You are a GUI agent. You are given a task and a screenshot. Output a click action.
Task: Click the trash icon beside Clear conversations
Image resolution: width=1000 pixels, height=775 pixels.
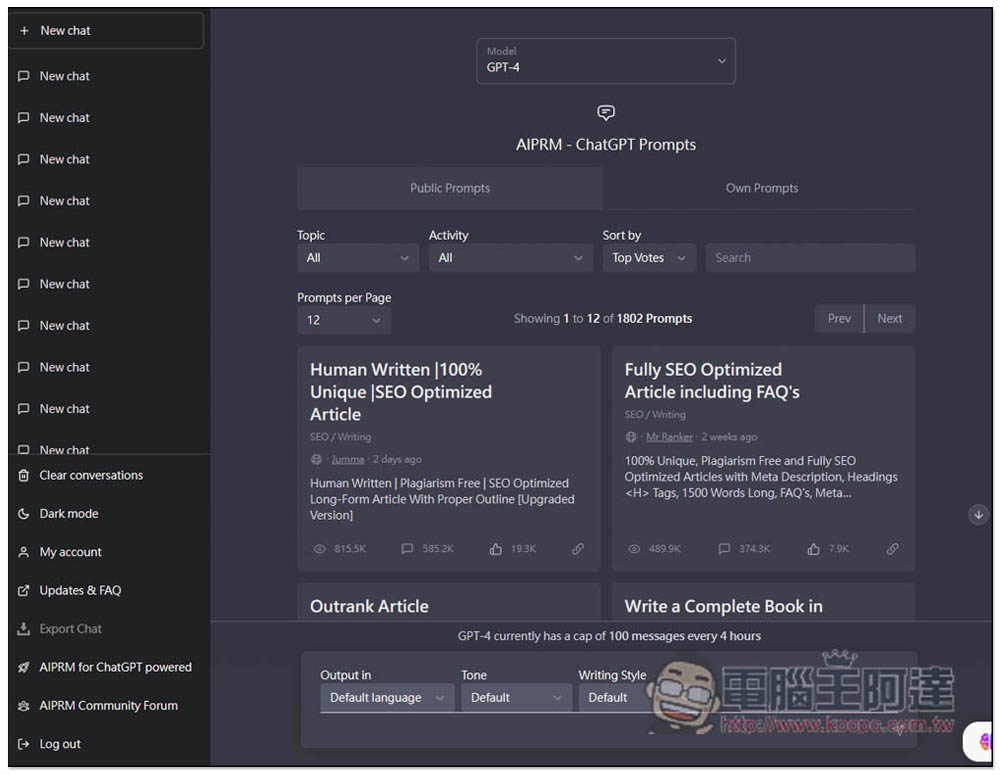[24, 475]
